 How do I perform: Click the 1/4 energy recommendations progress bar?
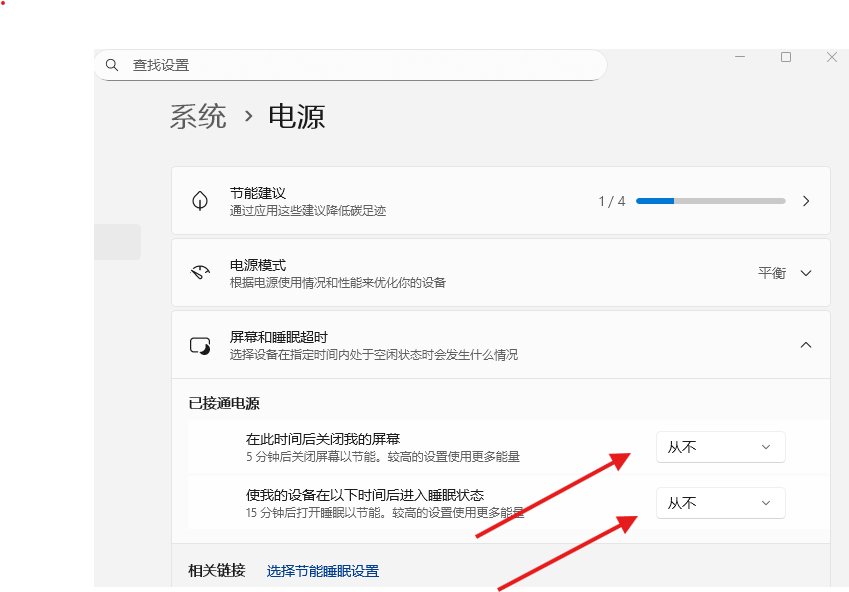tap(710, 200)
